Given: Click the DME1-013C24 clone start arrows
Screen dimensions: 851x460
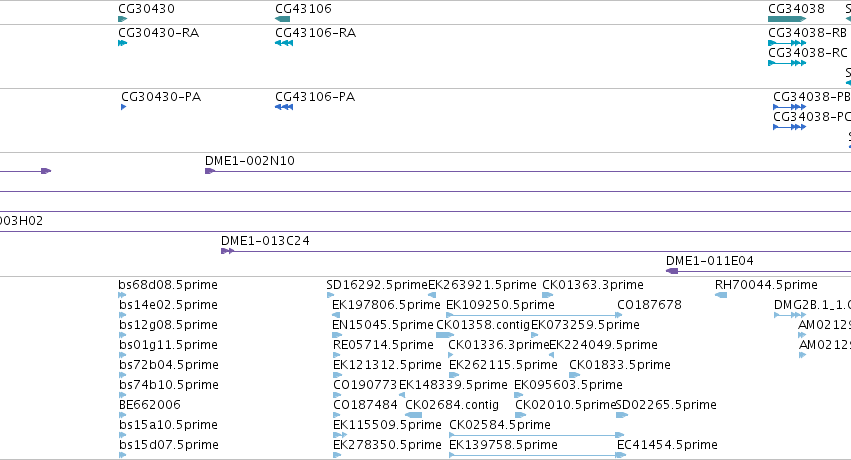Looking at the screenshot, I should click(x=227, y=251).
